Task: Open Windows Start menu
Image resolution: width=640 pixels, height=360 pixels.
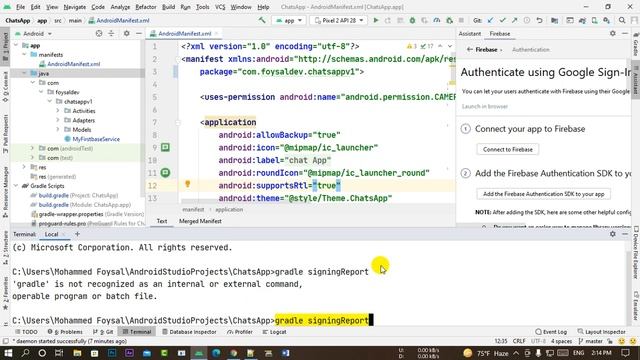Action: pos(8,353)
